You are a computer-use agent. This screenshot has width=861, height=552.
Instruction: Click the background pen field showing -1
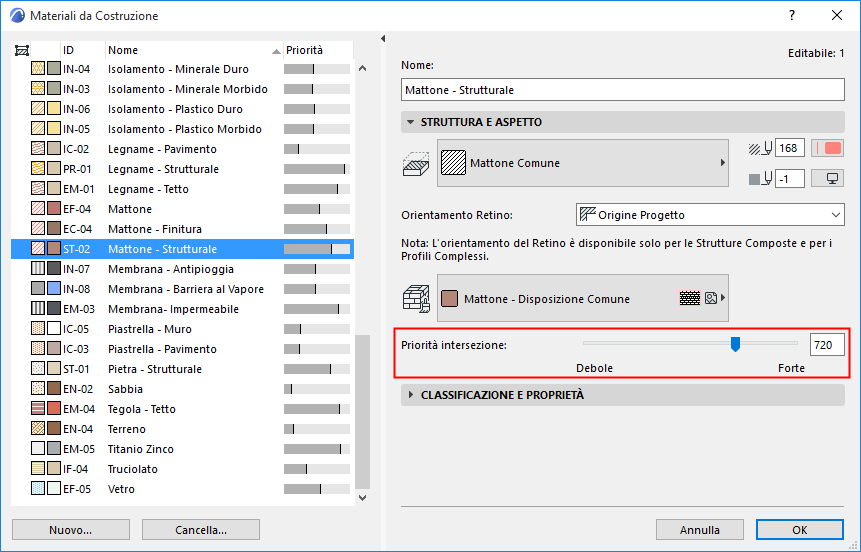[790, 179]
